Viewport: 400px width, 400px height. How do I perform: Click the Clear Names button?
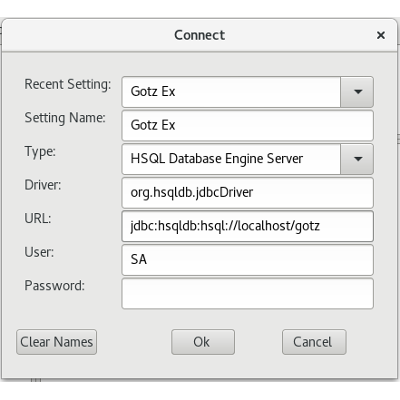pyautogui.click(x=56, y=342)
